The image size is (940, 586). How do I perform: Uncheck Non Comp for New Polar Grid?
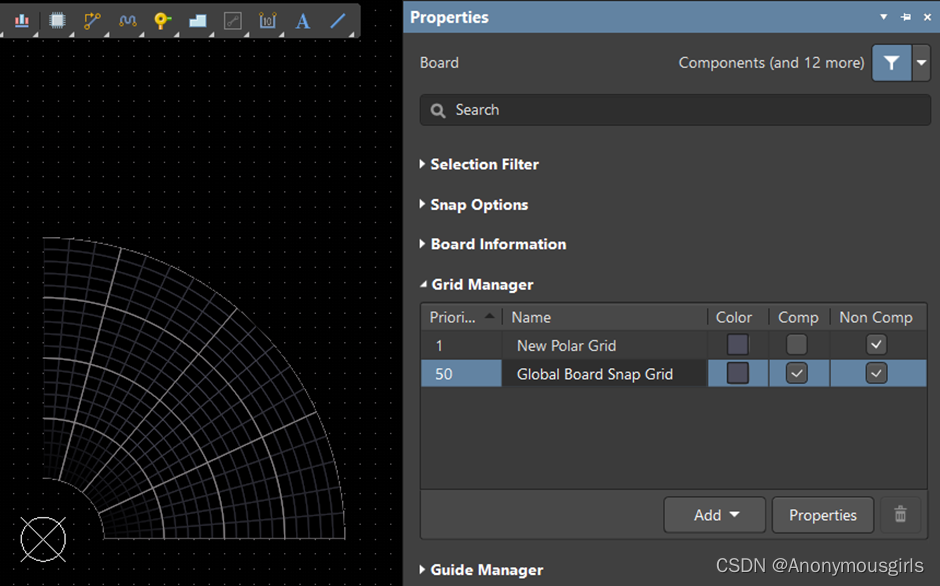click(876, 345)
